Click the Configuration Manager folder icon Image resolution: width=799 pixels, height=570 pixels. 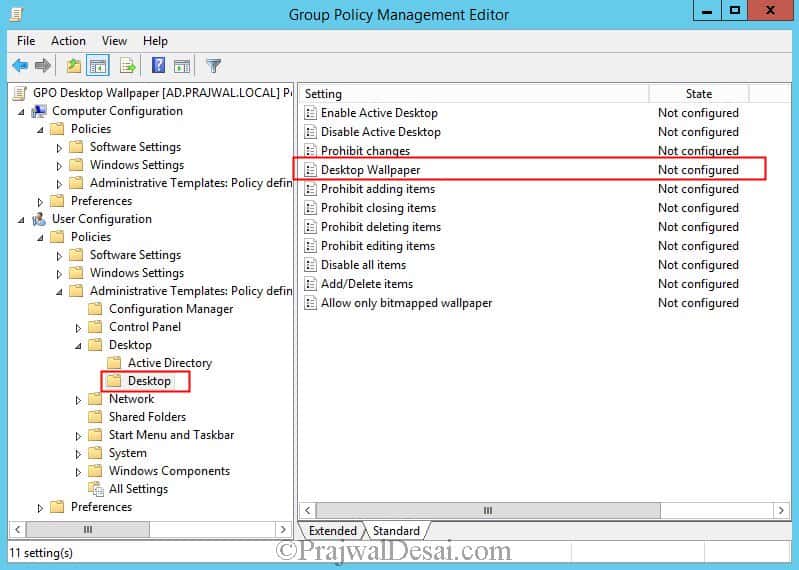pos(95,309)
